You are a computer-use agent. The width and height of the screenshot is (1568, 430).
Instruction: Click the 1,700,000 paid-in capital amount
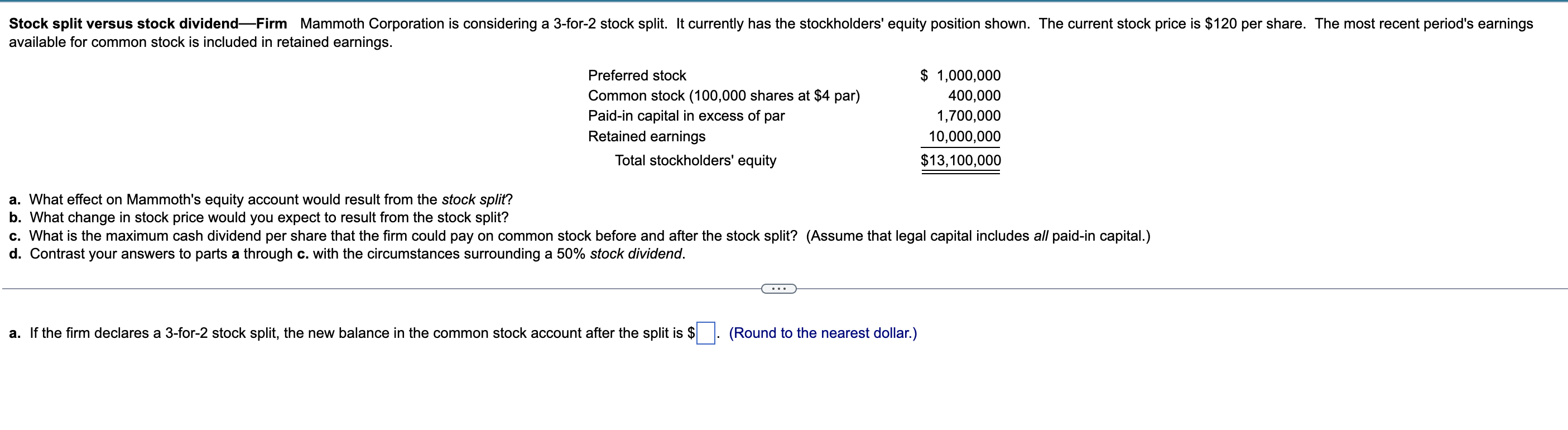(x=969, y=116)
